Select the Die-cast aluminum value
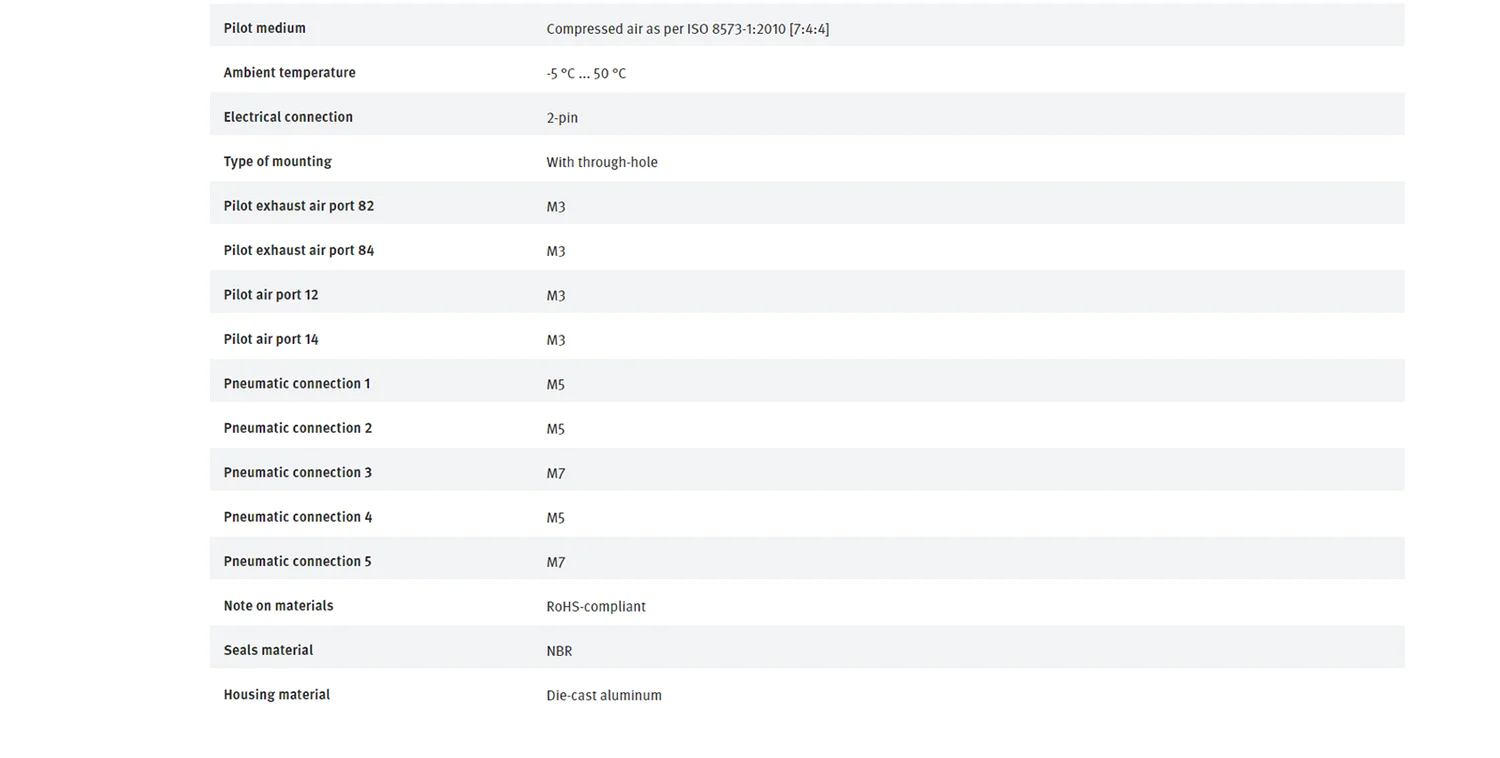 [604, 696]
